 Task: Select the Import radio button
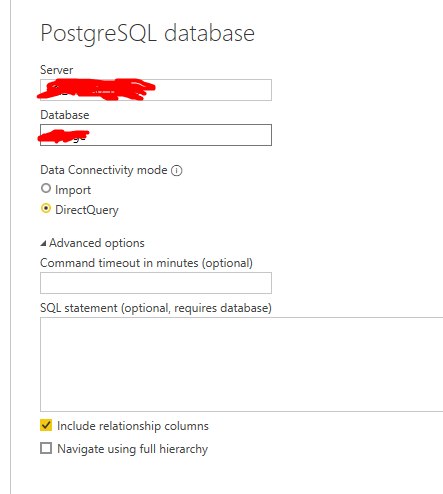[x=46, y=189]
